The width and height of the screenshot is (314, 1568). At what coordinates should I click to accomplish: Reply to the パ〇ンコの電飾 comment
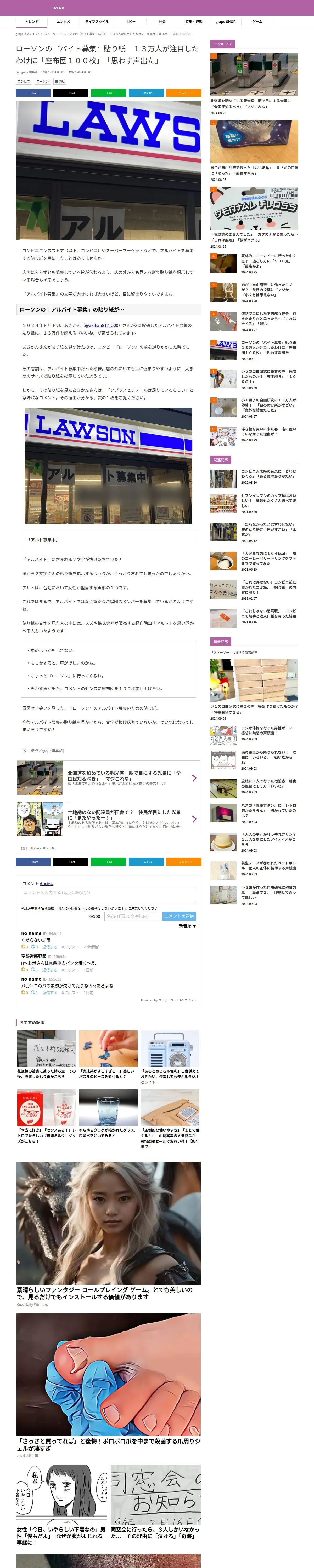[49, 992]
